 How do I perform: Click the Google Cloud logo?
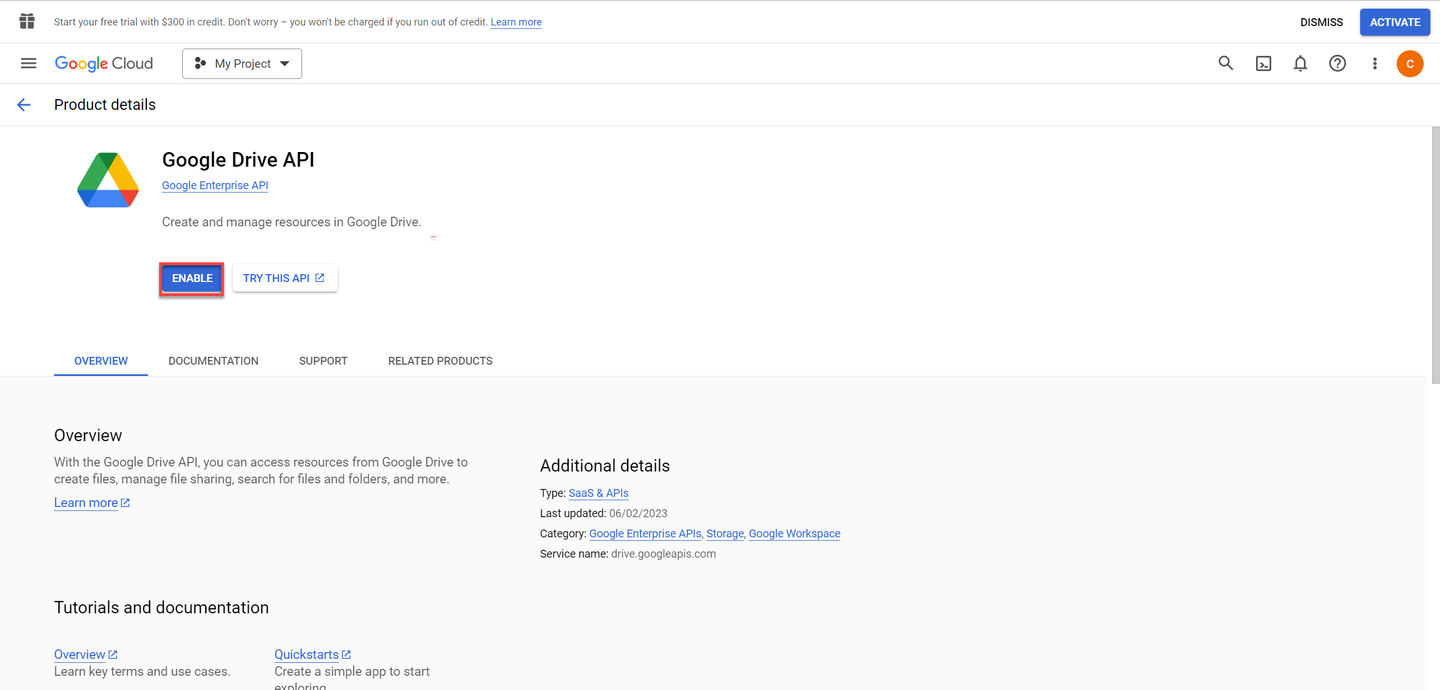coord(104,63)
